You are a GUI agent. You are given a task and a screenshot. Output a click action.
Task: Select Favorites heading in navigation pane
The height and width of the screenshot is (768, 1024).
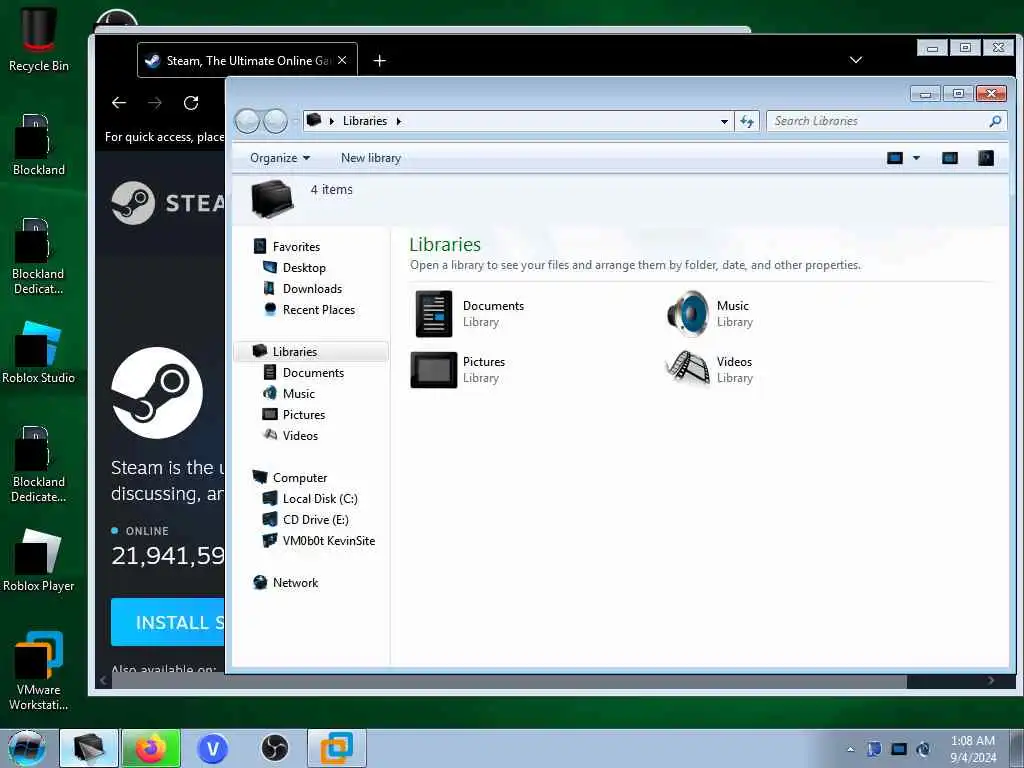(x=296, y=246)
